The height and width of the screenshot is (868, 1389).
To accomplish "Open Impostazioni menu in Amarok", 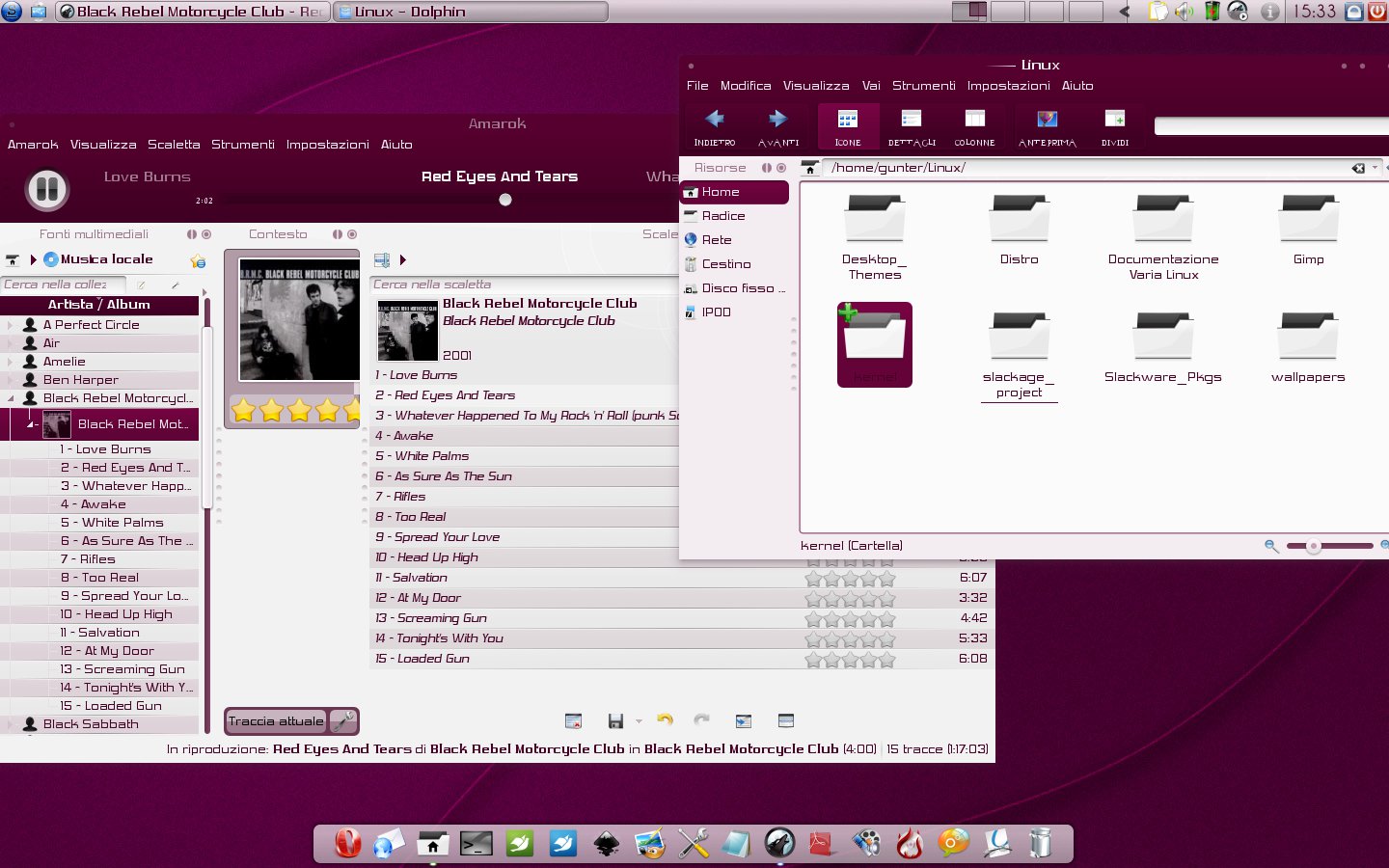I will pyautogui.click(x=327, y=145).
